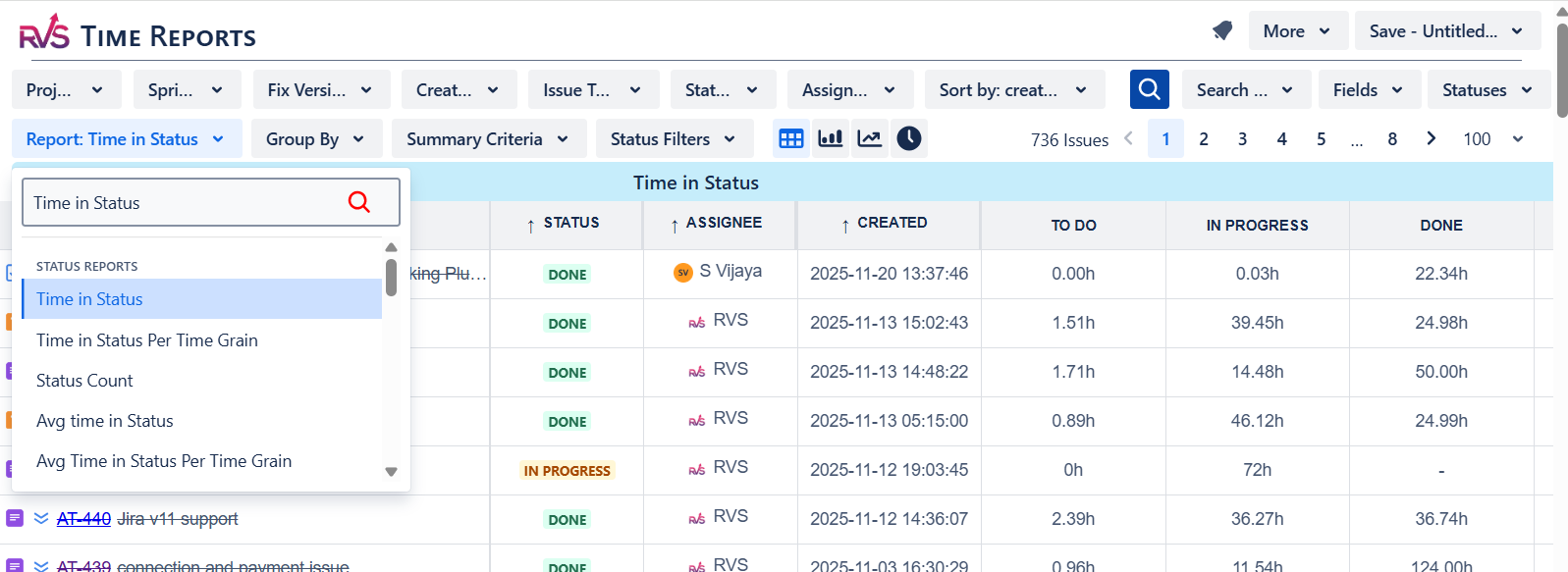Switch to line chart view

tap(870, 138)
